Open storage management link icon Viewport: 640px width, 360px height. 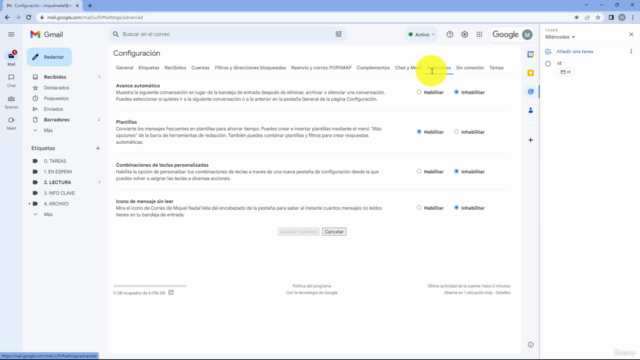(x=171, y=292)
